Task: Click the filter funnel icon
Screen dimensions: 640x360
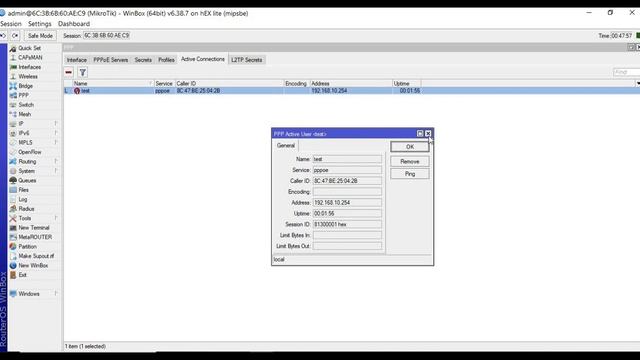Action: click(x=82, y=72)
